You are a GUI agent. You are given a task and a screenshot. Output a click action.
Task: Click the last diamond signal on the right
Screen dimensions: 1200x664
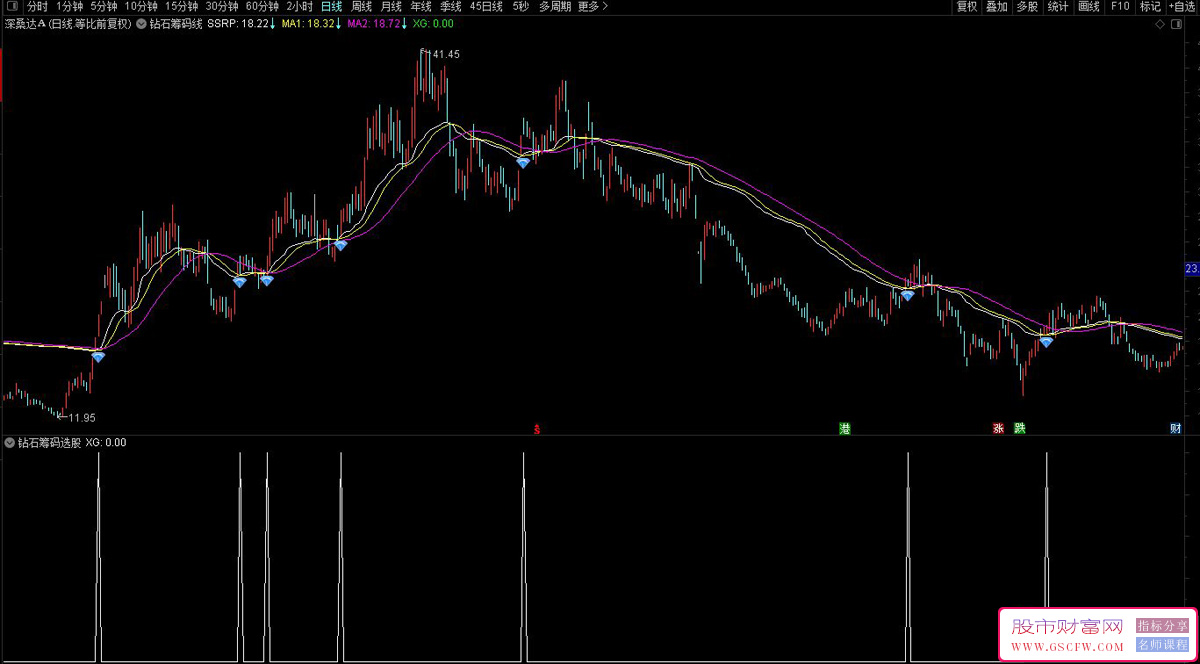1046,342
